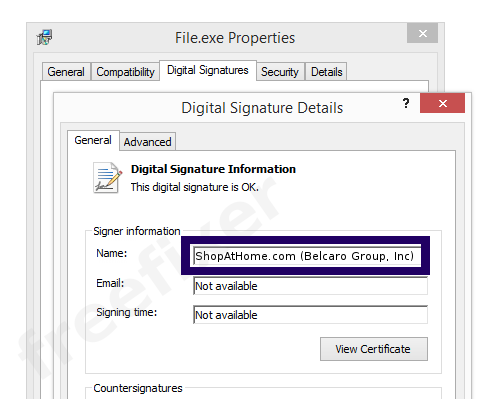
Task: Click the 'Email:' label
Action: (x=110, y=283)
